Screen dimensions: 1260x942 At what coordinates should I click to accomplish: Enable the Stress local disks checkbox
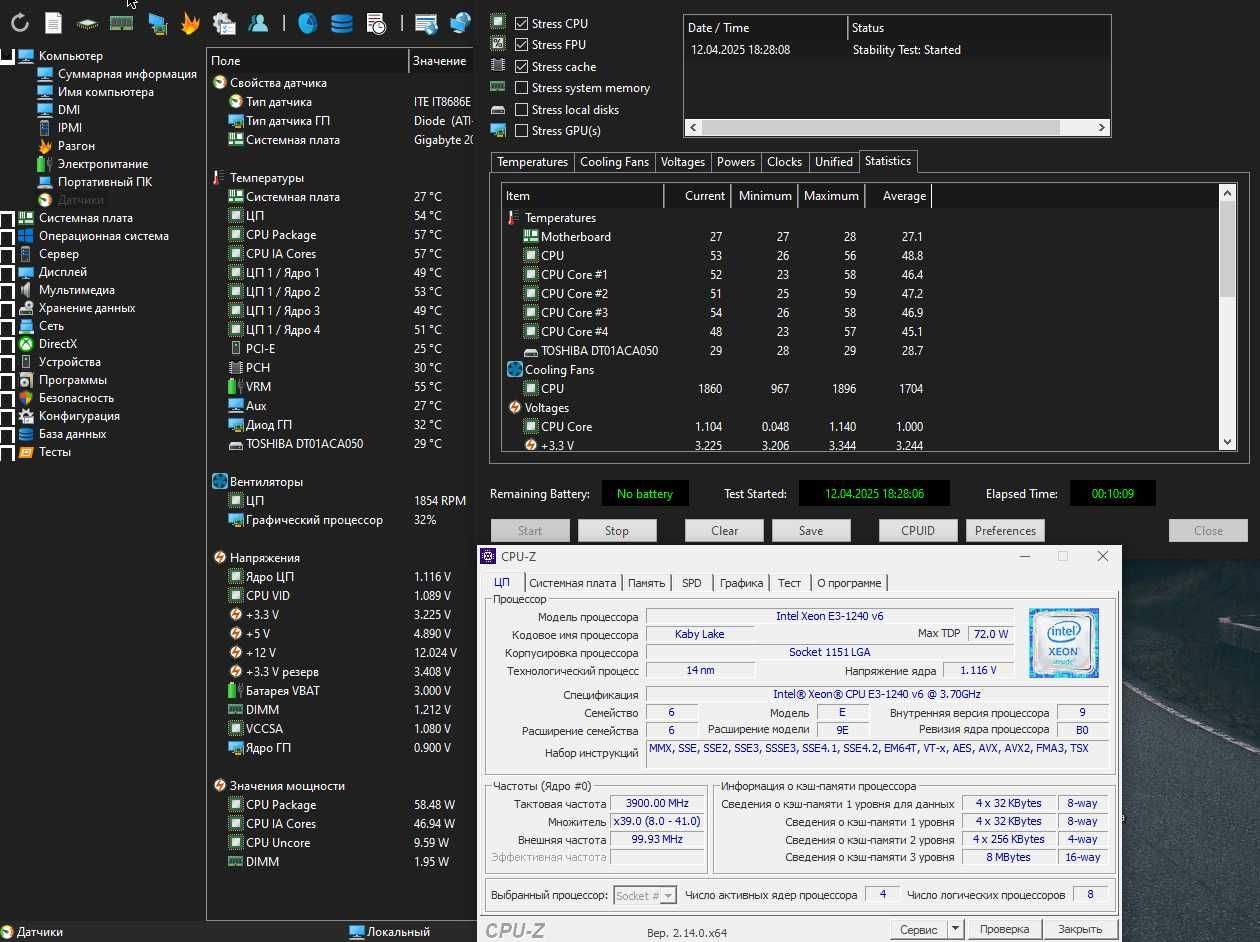tap(521, 109)
